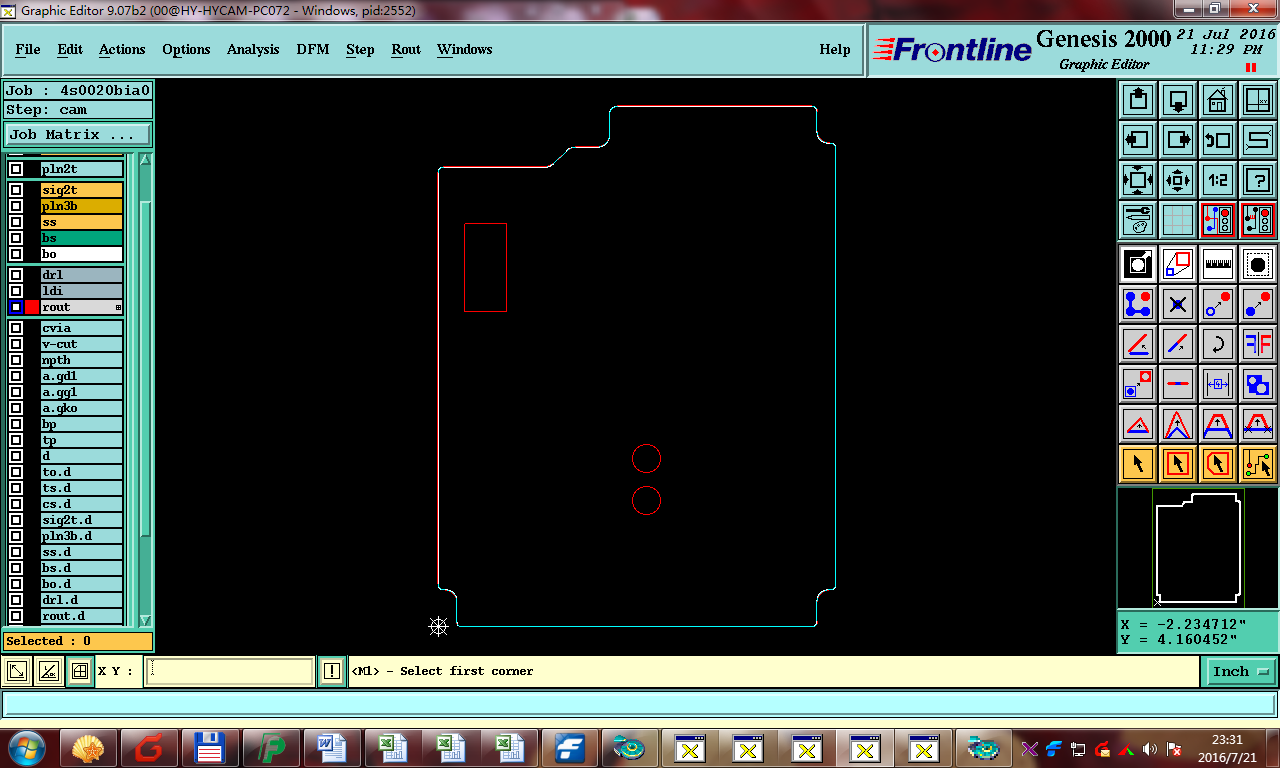Toggle checkbox for mpth layer
This screenshot has height=768, width=1280.
(x=16, y=360)
